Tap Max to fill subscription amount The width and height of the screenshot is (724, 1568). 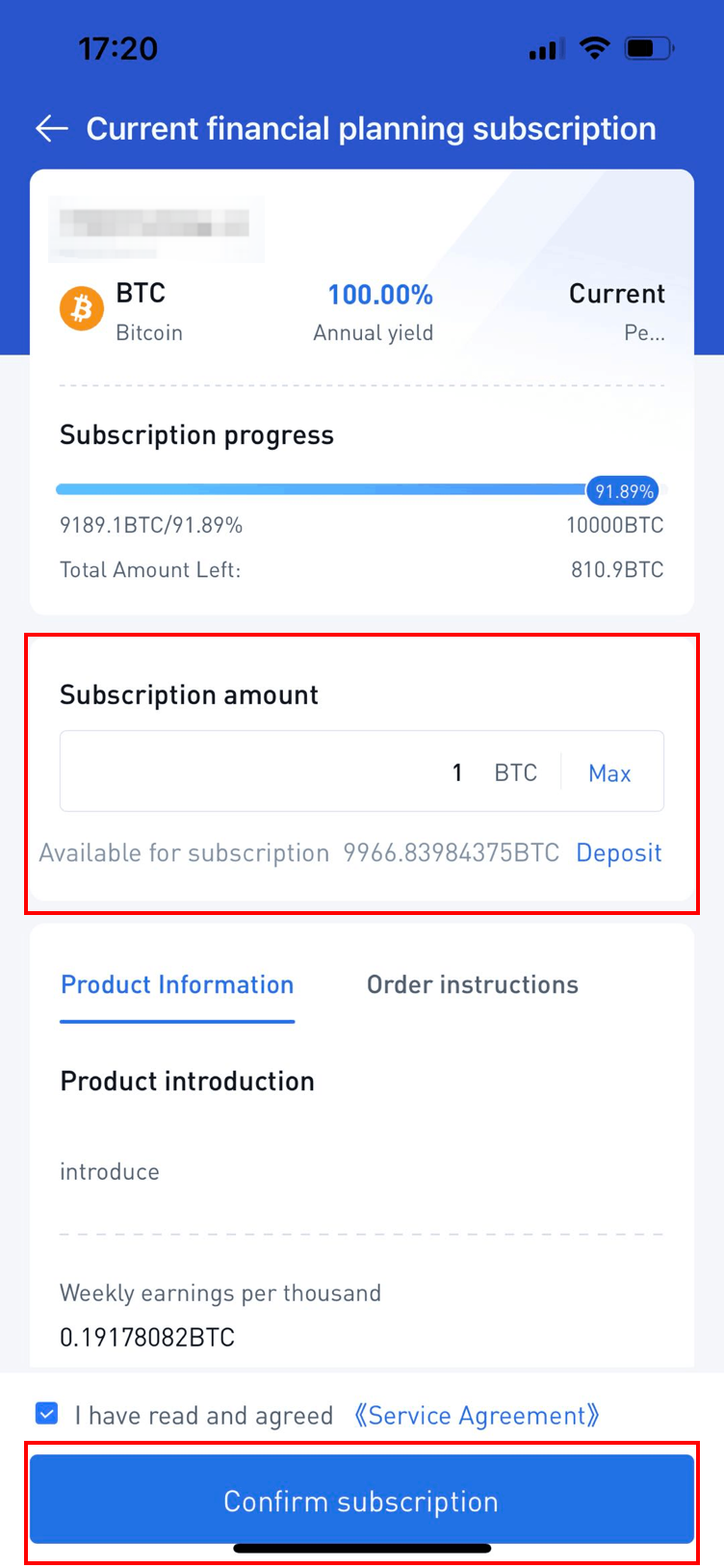(609, 772)
